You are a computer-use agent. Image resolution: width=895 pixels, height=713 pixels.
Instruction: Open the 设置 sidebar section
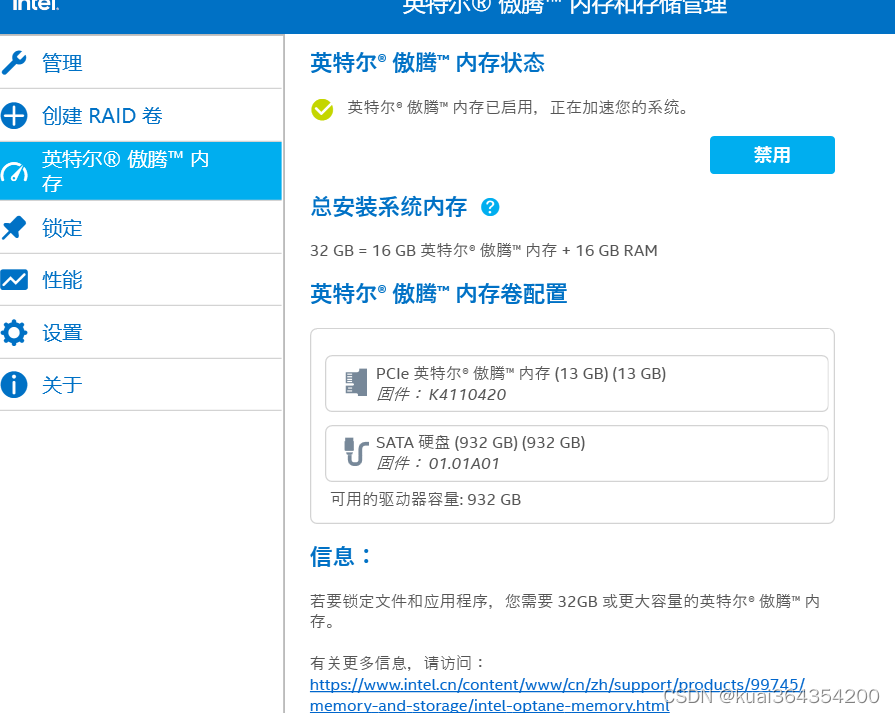[141, 332]
